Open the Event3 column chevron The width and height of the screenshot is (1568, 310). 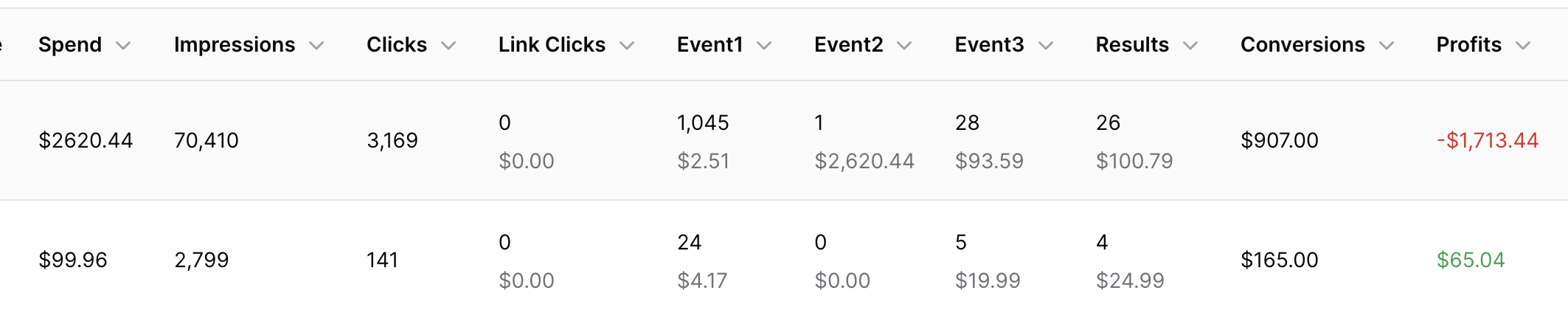(1045, 46)
